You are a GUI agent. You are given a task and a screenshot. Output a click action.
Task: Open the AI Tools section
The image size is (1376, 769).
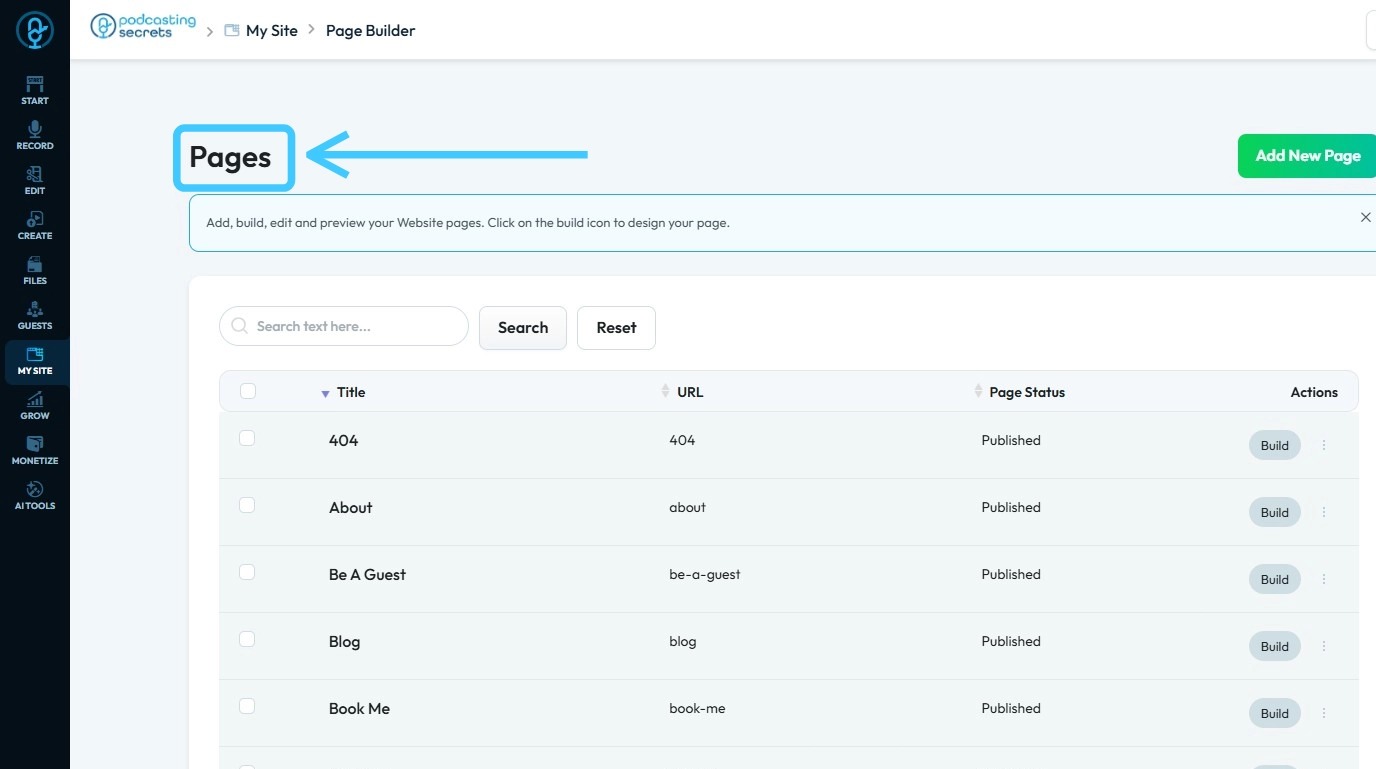(35, 494)
